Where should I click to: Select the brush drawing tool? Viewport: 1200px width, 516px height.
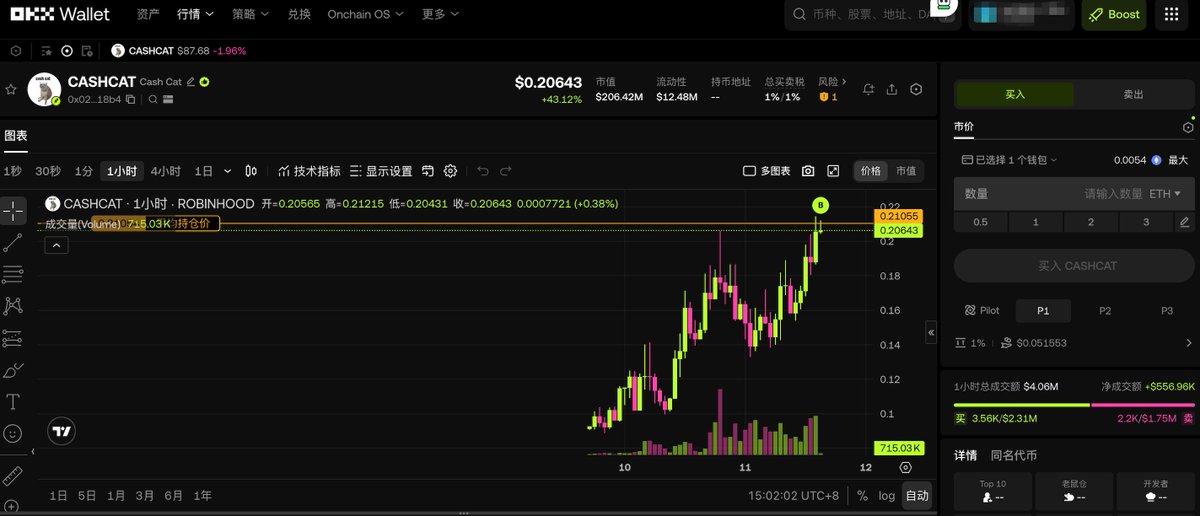click(x=13, y=370)
